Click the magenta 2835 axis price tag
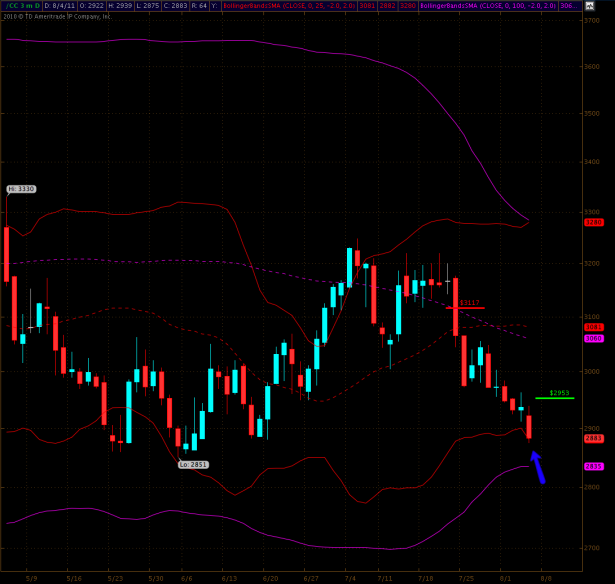This screenshot has height=584, width=615. (x=592, y=466)
